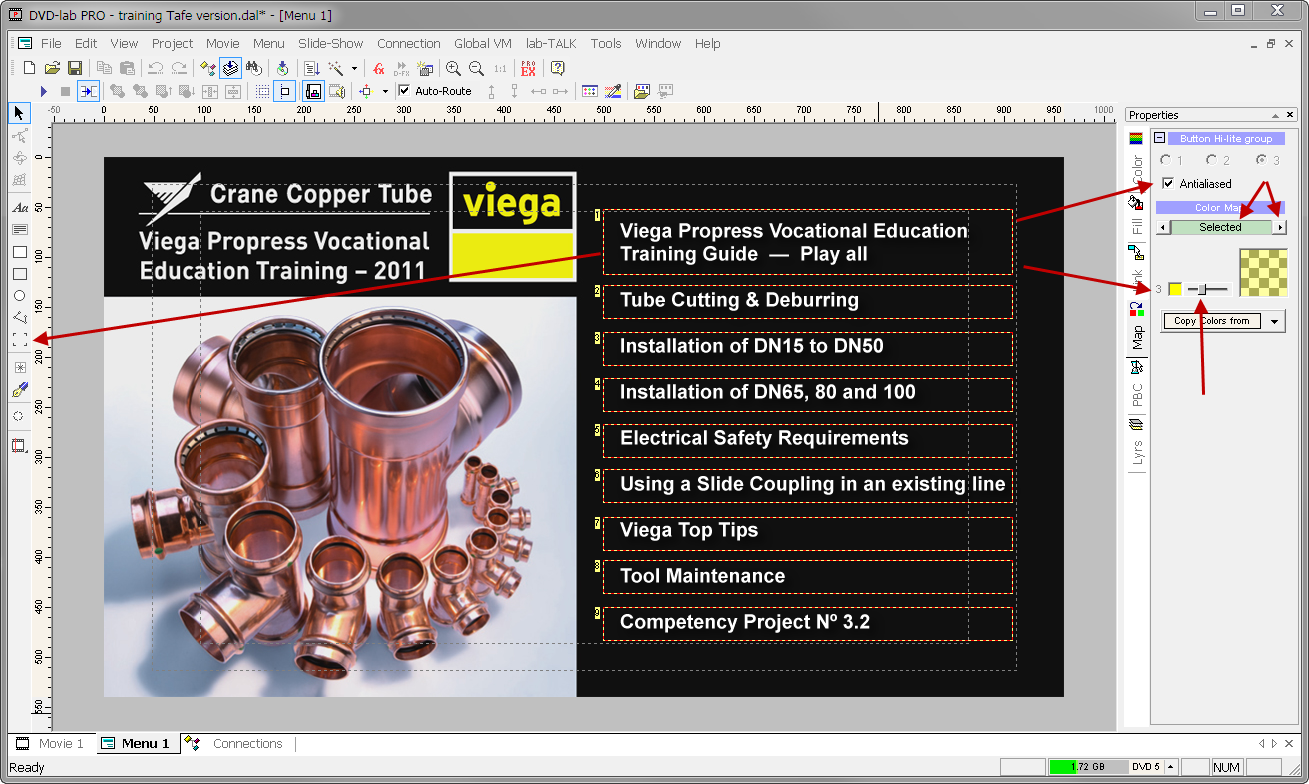This screenshot has width=1309, height=784.
Task: Click the yellow color swatch in Color Map
Action: (x=1175, y=289)
